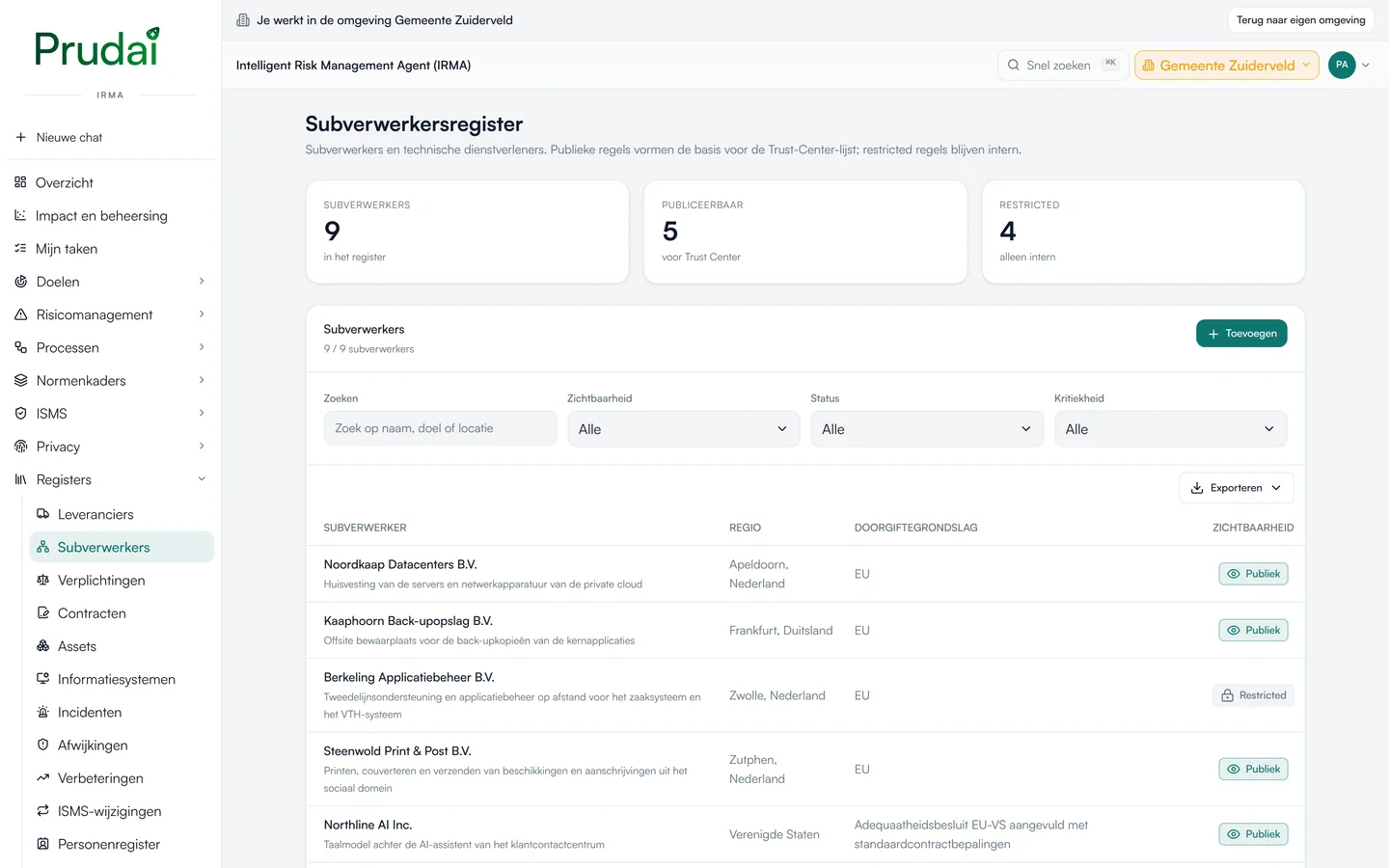The height and width of the screenshot is (868, 1389).
Task: Click the Risicomanagement warning triangle icon
Action: (20, 314)
